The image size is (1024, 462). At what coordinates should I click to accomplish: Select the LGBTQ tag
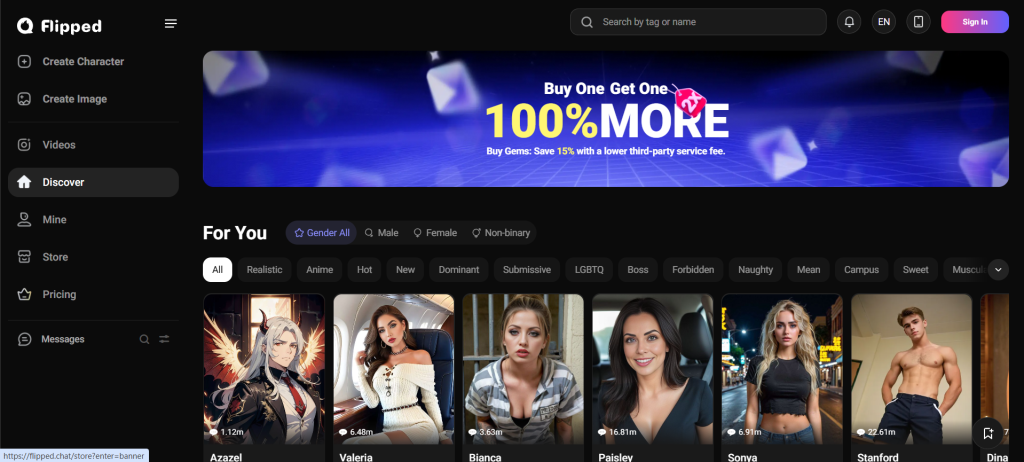(589, 270)
